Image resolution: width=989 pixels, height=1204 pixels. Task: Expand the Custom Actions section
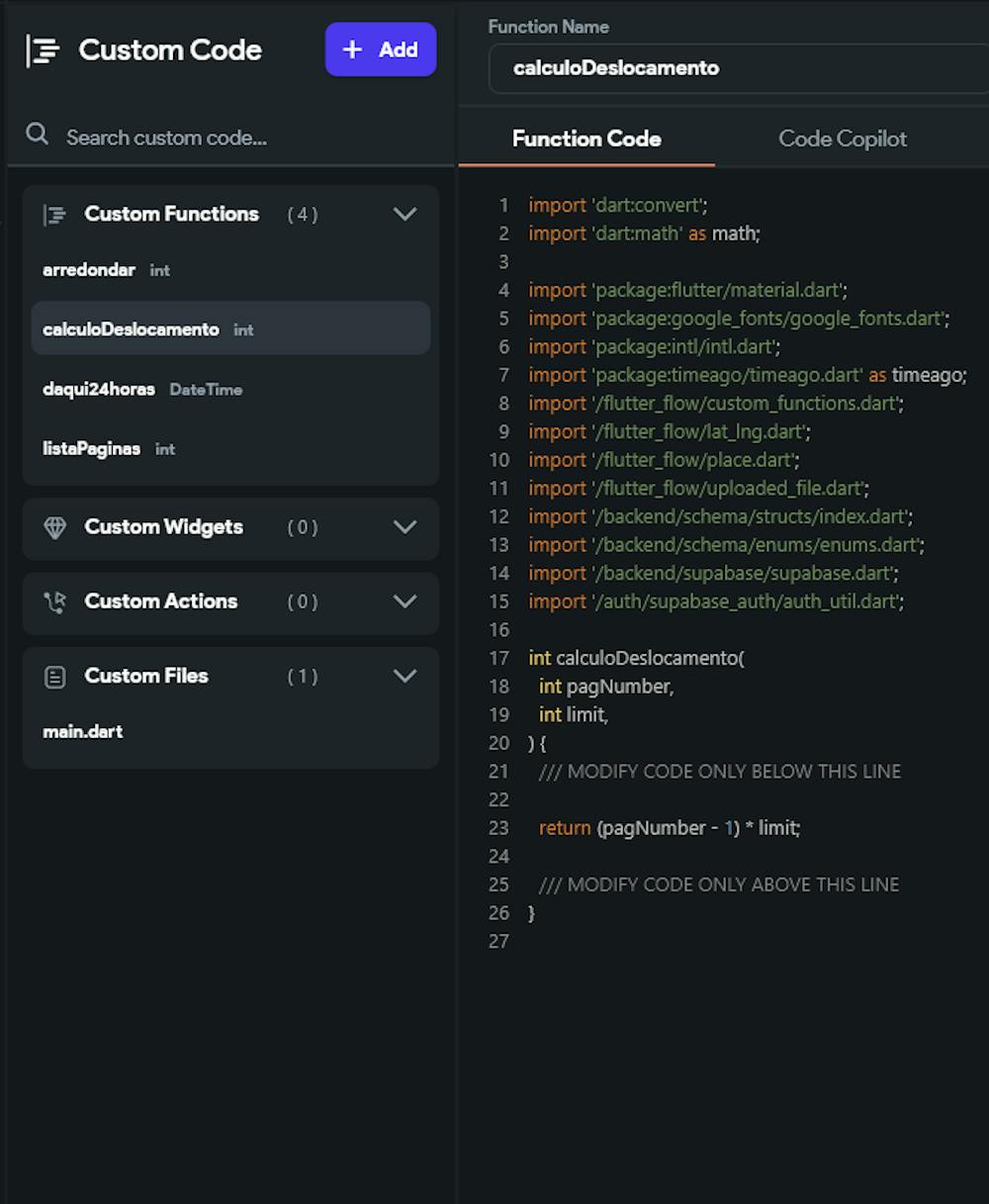pos(405,602)
